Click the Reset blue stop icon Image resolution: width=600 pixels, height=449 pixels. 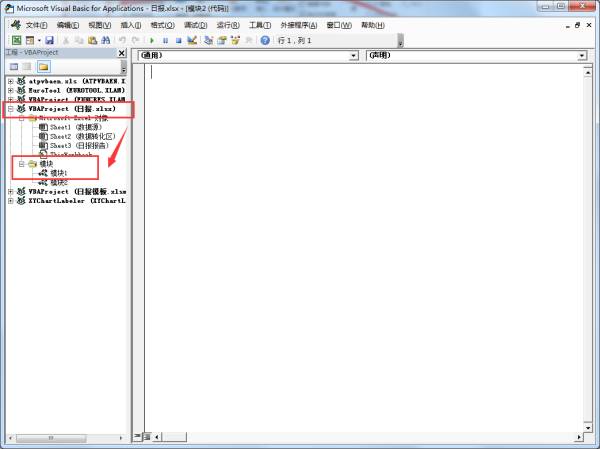(178, 40)
